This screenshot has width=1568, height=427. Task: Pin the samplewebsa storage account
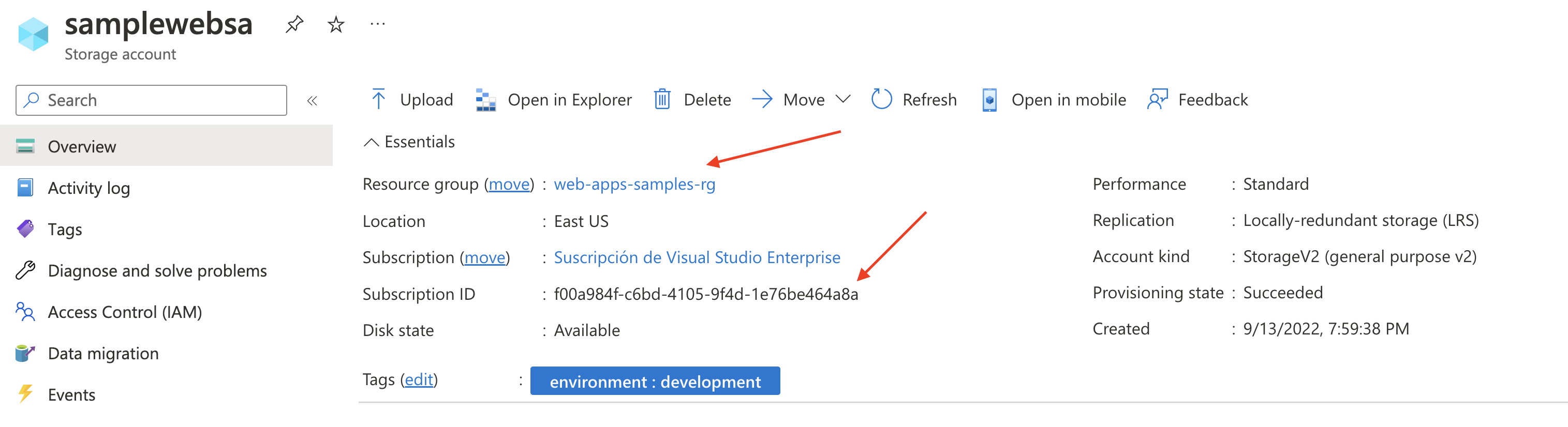(294, 24)
